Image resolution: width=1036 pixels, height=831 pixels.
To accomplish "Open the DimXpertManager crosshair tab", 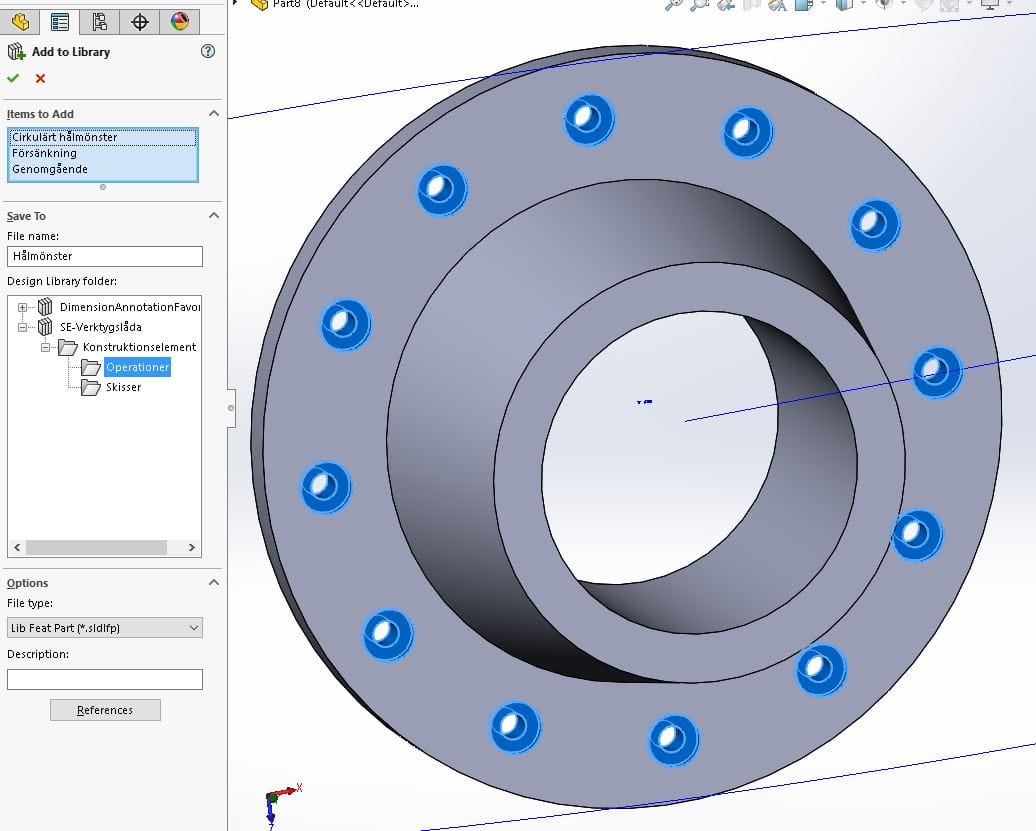I will pyautogui.click(x=139, y=22).
